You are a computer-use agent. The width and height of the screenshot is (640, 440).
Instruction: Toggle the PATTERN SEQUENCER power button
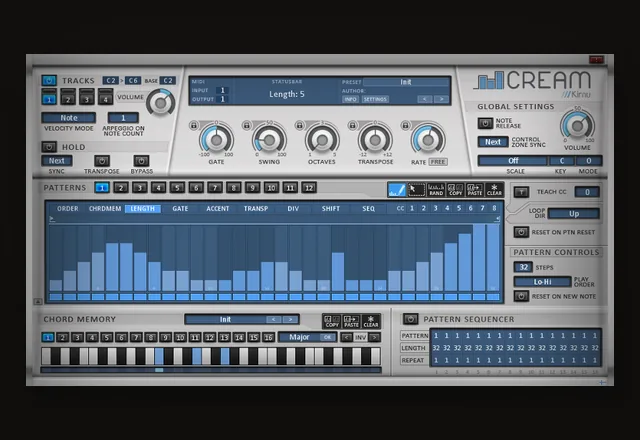[411, 319]
